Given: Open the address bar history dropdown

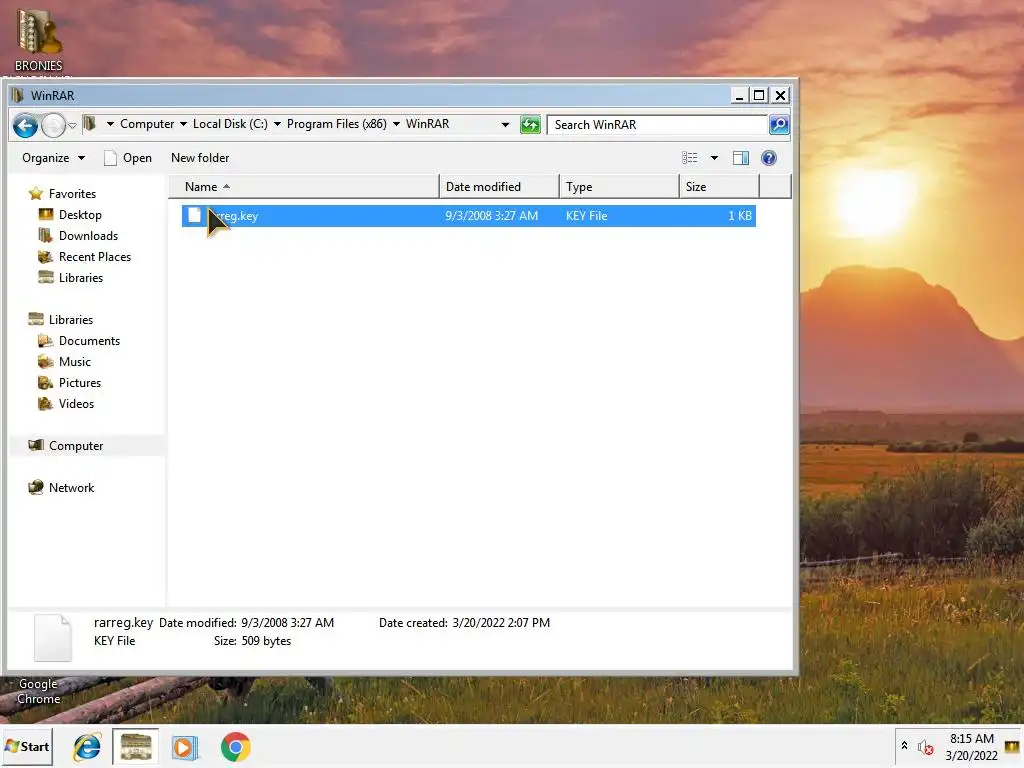Looking at the screenshot, I should [x=505, y=125].
